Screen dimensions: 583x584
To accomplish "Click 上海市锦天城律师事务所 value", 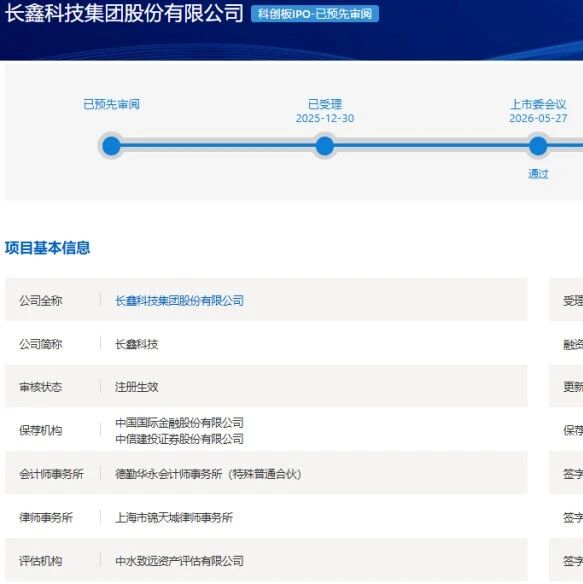I will point(174,517).
